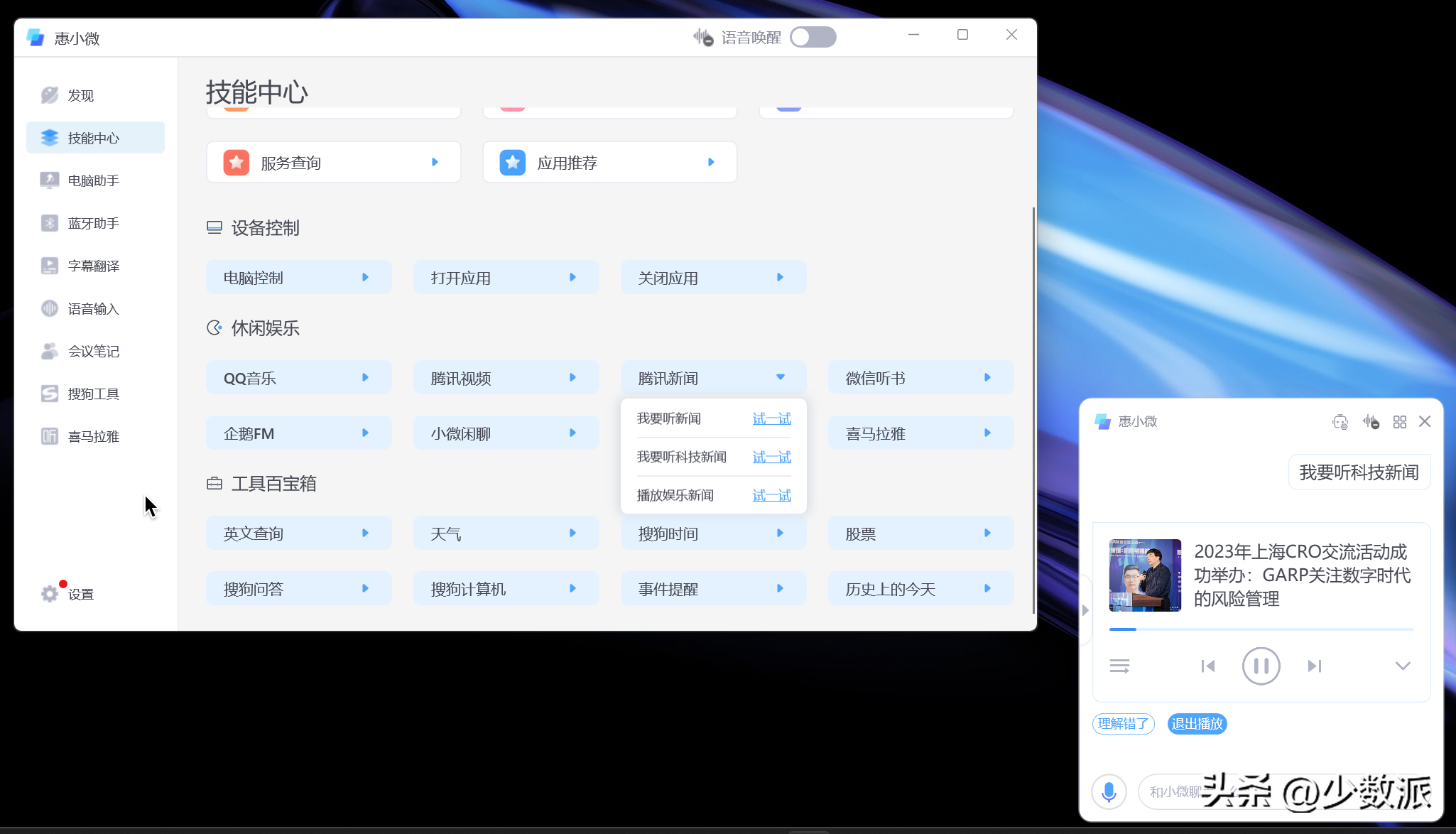Open 字幕翻译 from the sidebar

click(95, 266)
